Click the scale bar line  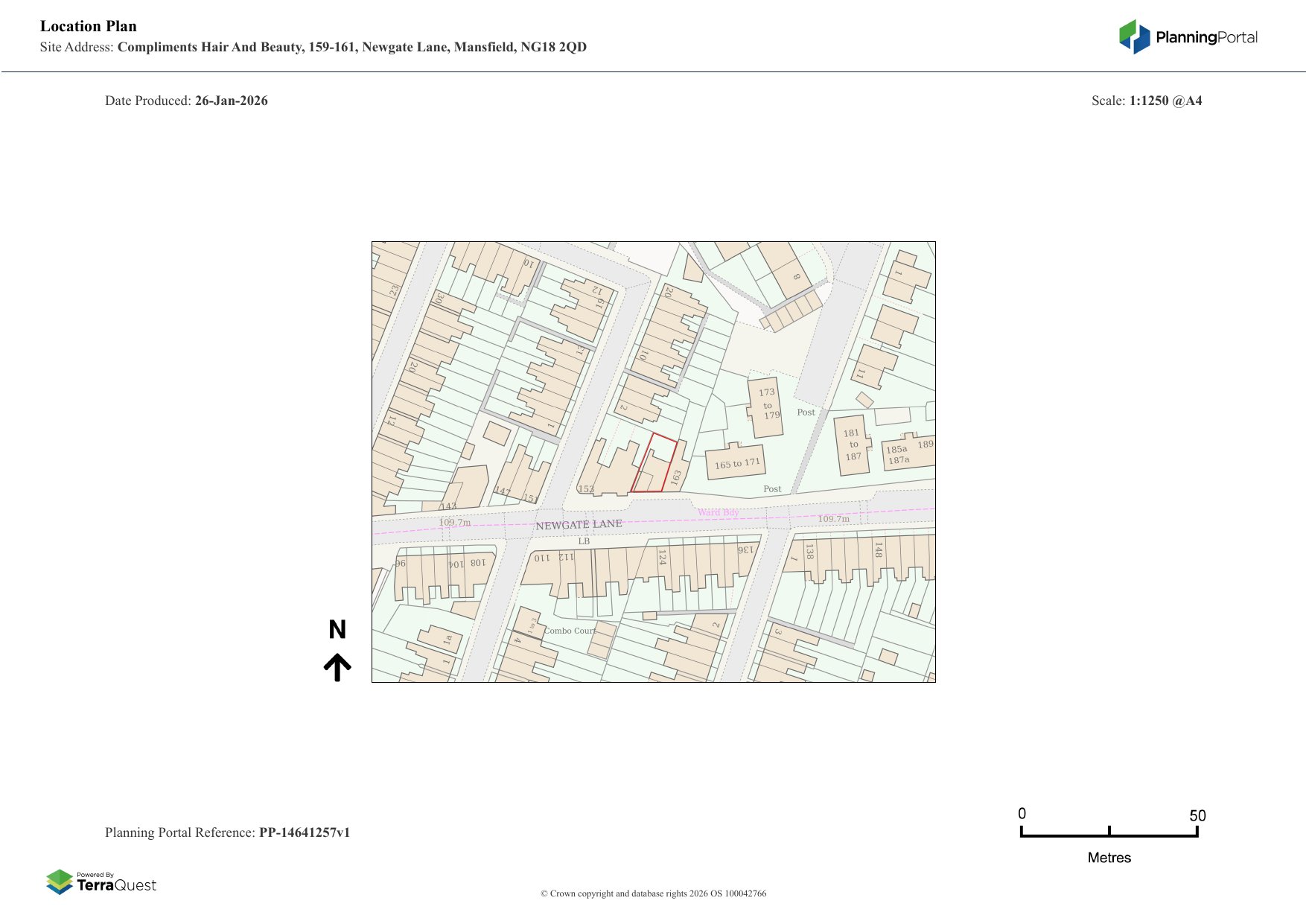pyautogui.click(x=1109, y=835)
